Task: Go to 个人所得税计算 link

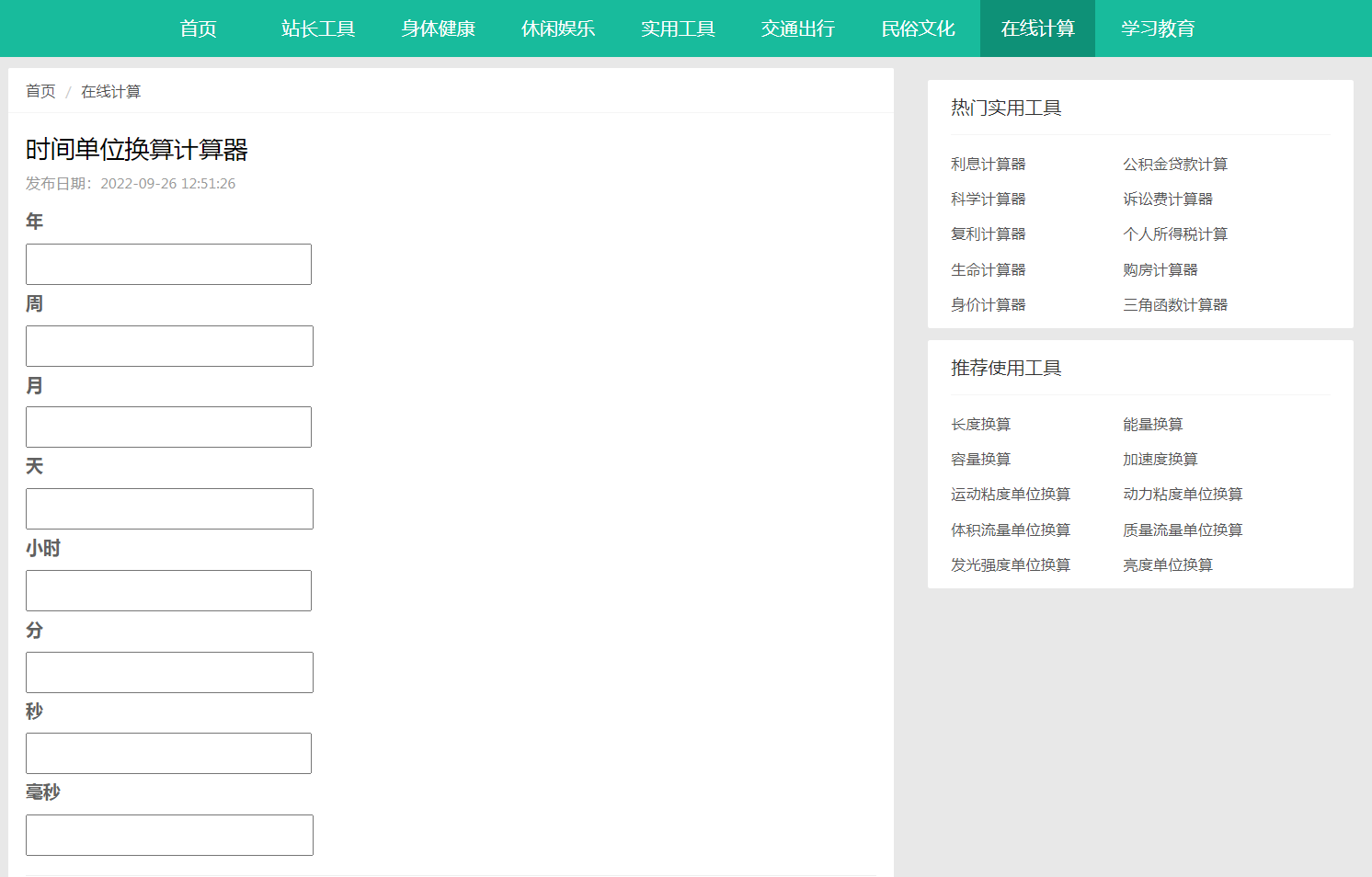Action: point(1174,233)
